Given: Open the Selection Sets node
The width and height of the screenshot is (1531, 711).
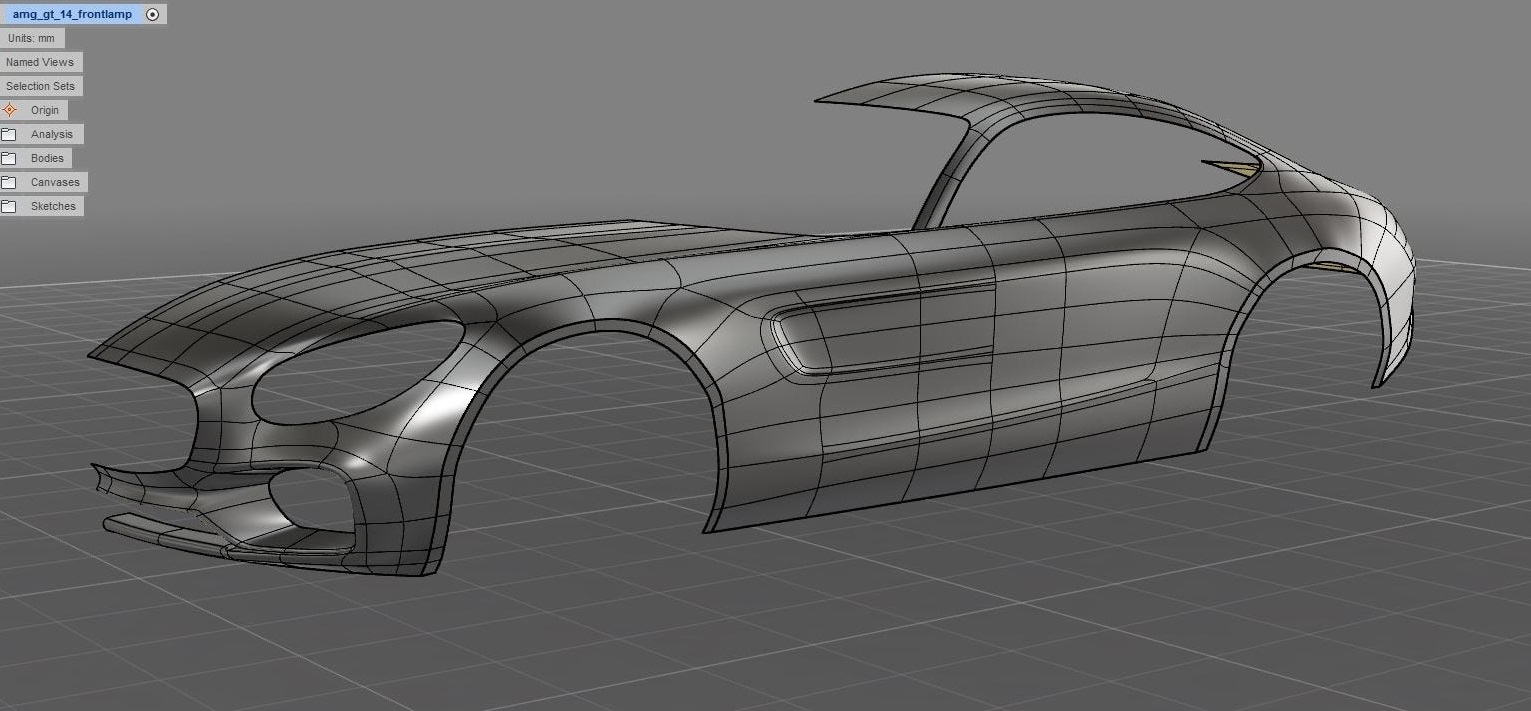Looking at the screenshot, I should coord(41,86).
